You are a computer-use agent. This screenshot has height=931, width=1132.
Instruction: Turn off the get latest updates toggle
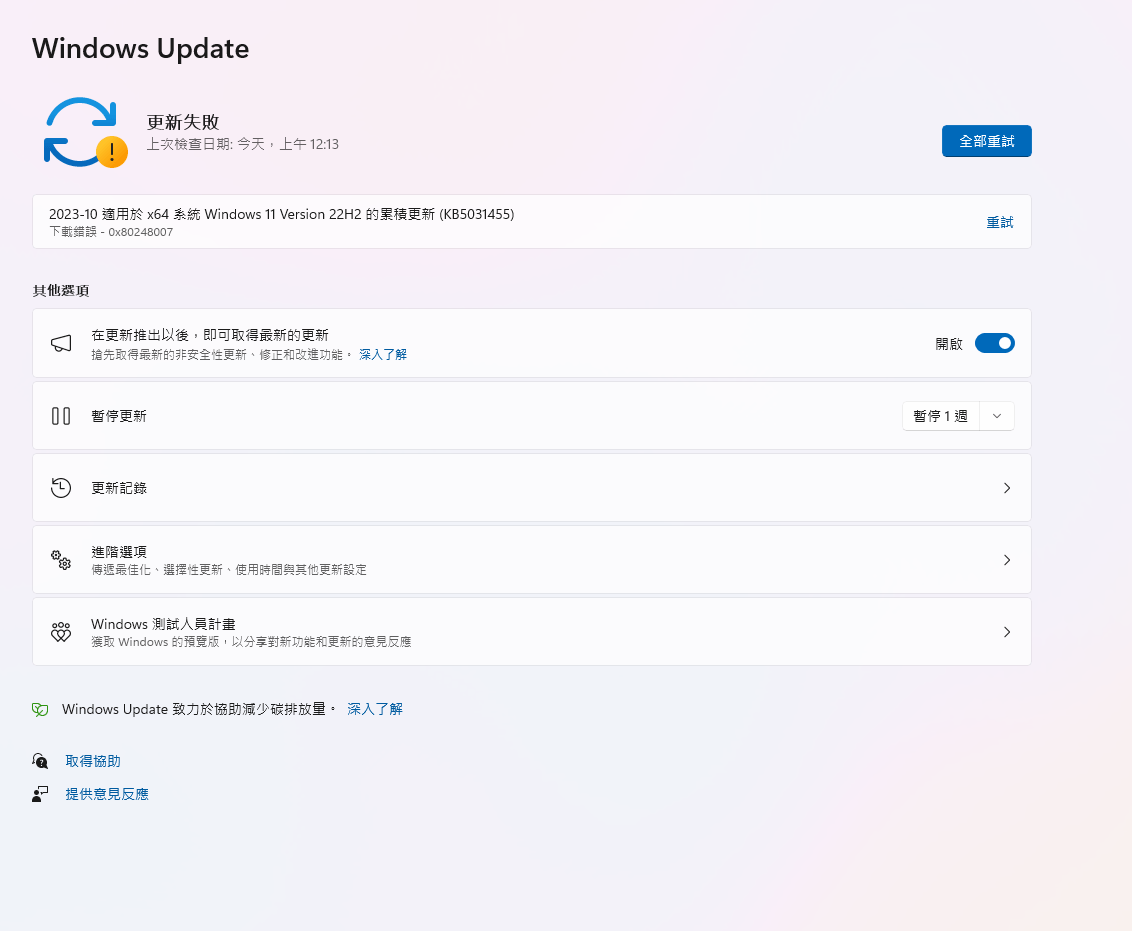click(994, 344)
